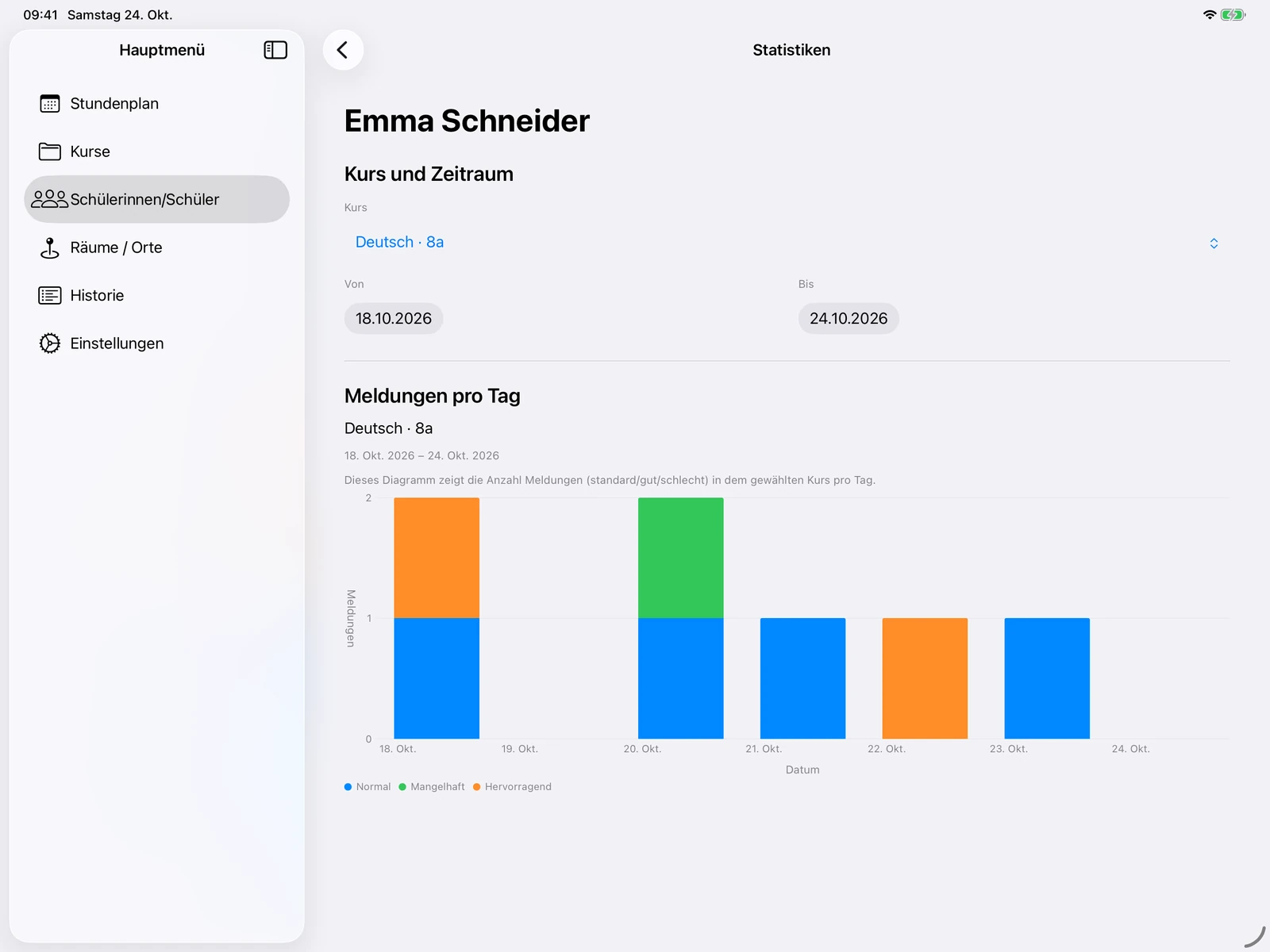The width and height of the screenshot is (1270, 952).
Task: Click the Räume / Orte pin icon
Action: tap(50, 248)
